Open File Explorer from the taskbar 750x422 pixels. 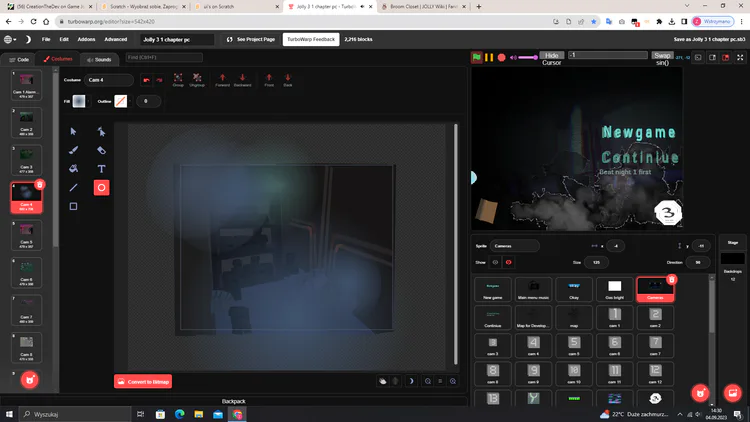tap(199, 414)
